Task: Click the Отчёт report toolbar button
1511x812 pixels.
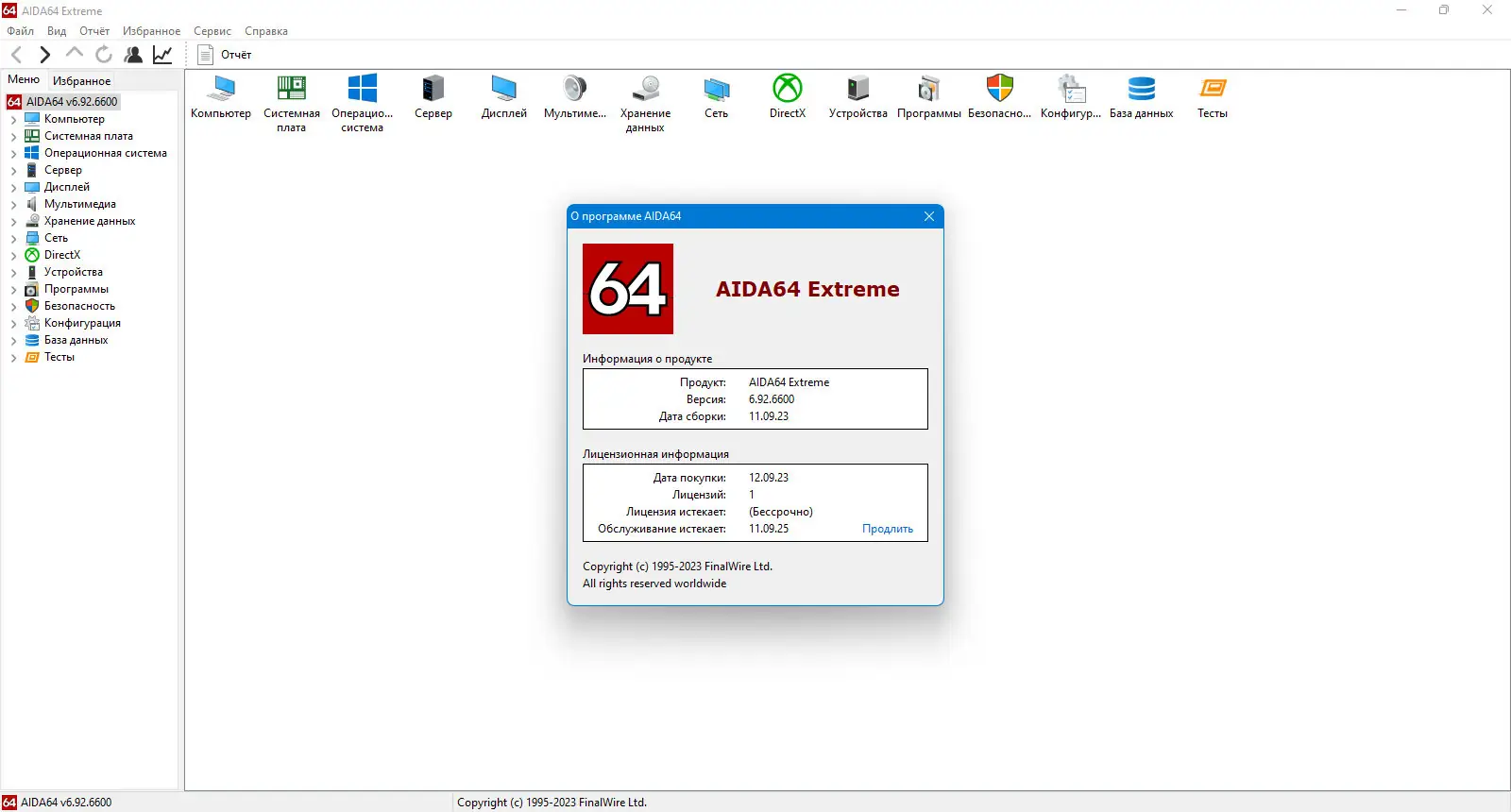Action: tap(225, 55)
